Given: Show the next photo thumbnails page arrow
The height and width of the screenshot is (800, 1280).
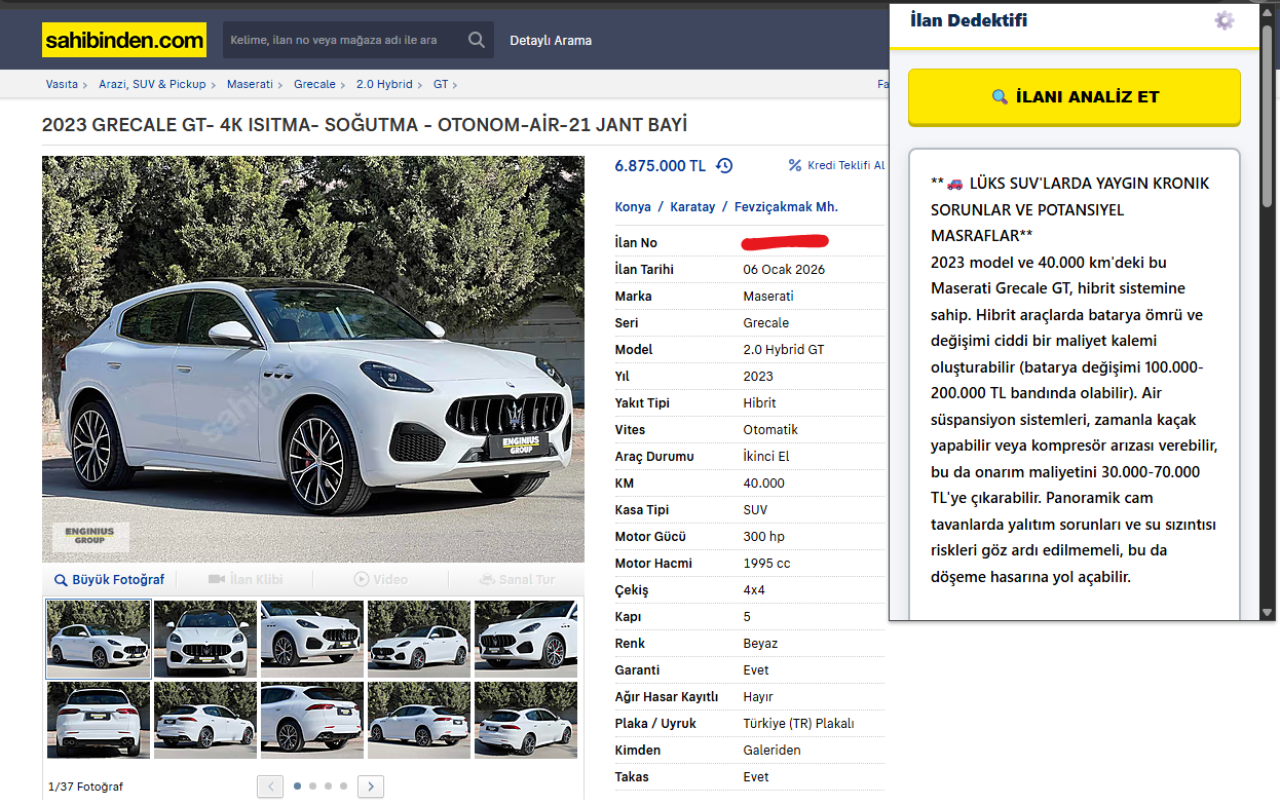Looking at the screenshot, I should coord(371,787).
